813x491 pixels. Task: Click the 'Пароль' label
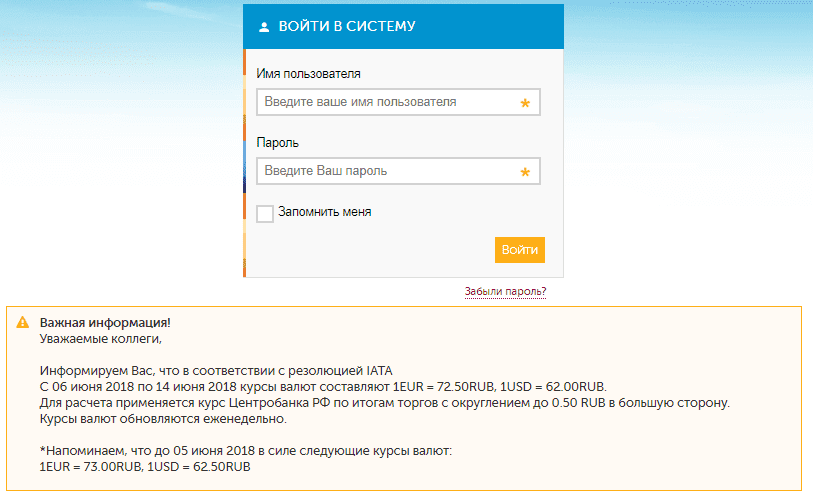coord(277,143)
